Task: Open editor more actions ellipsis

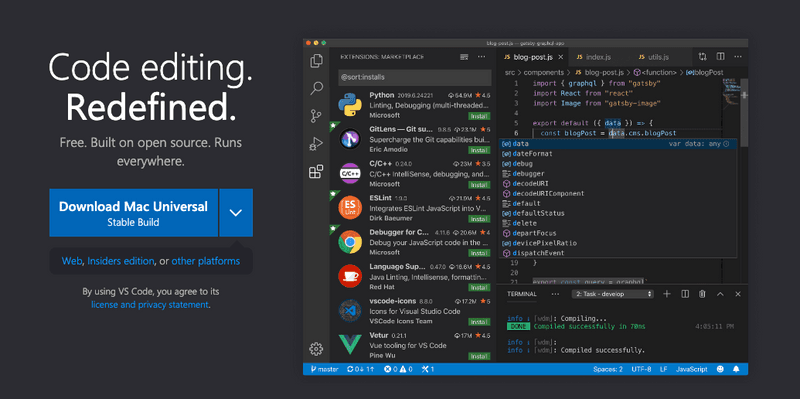Action: [x=738, y=57]
